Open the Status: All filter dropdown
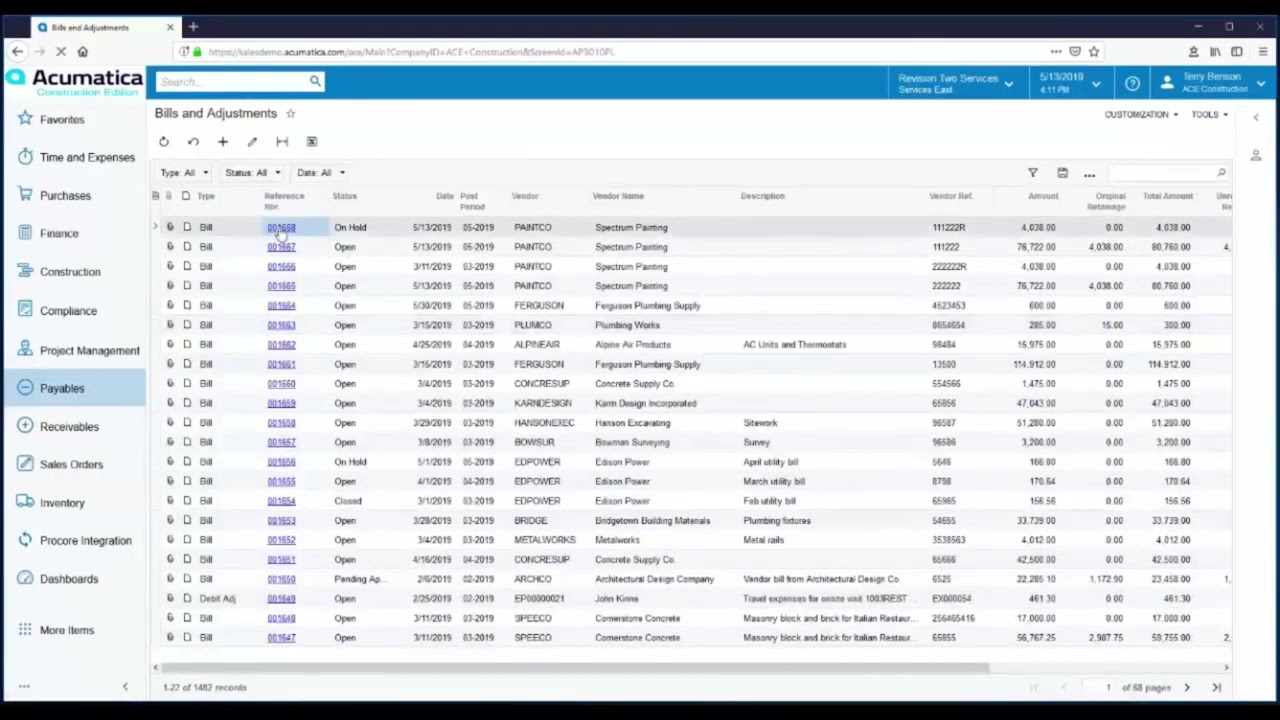This screenshot has width=1280, height=720. [253, 173]
